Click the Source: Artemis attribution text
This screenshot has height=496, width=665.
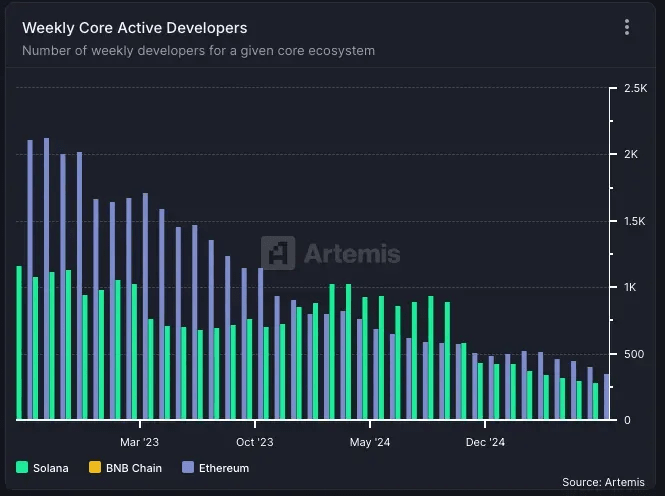[x=604, y=482]
